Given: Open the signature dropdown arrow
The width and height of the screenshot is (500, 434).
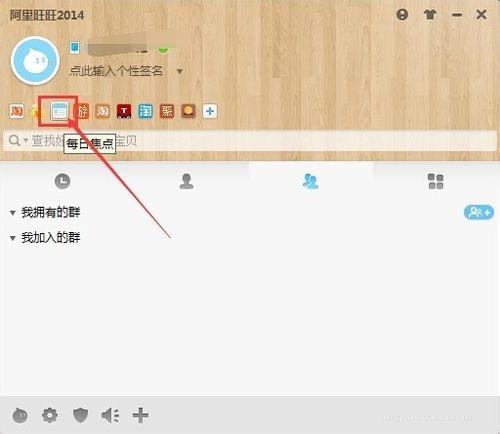Looking at the screenshot, I should pyautogui.click(x=180, y=71).
